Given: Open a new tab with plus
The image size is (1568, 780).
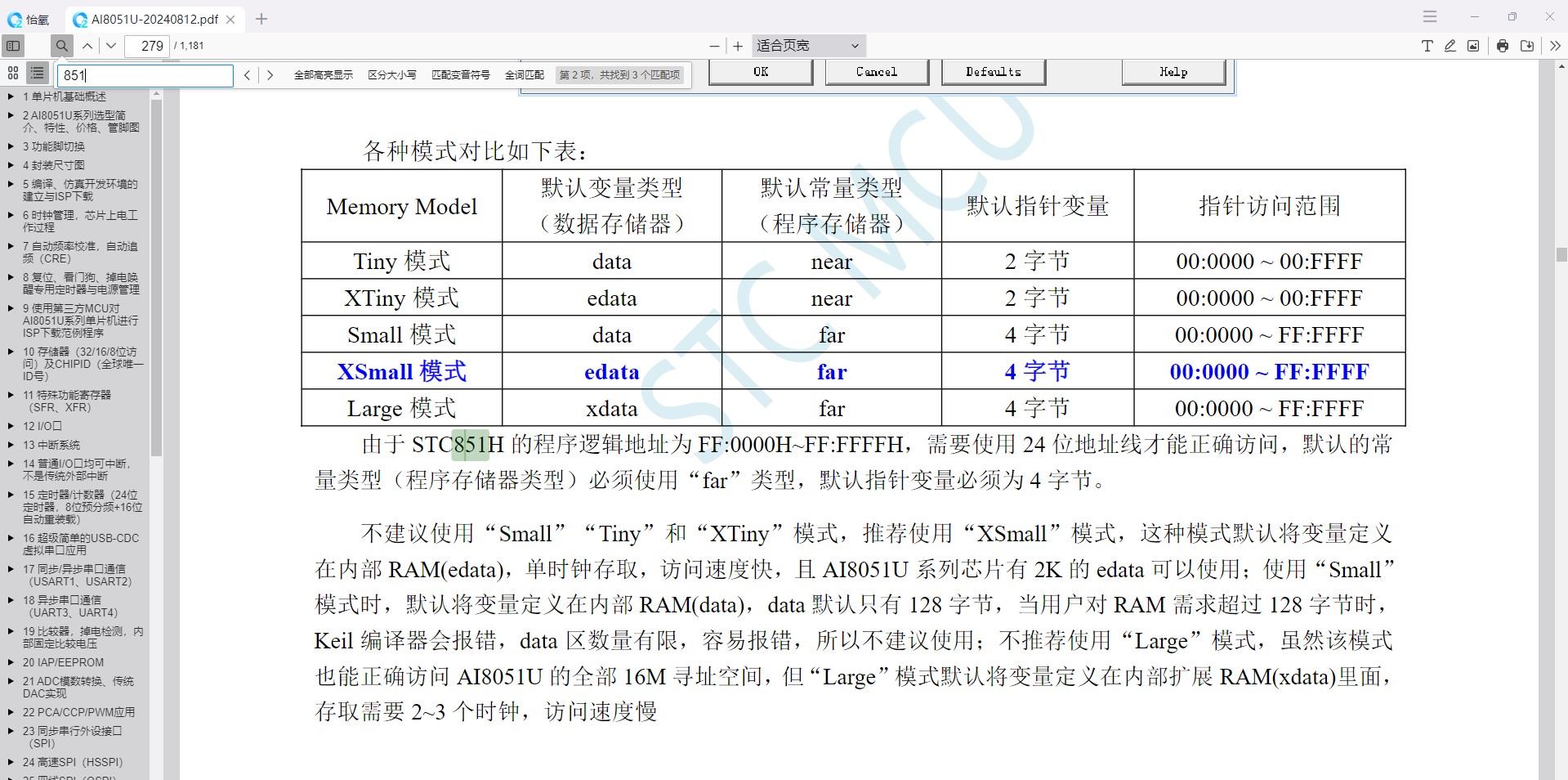Looking at the screenshot, I should (x=261, y=19).
